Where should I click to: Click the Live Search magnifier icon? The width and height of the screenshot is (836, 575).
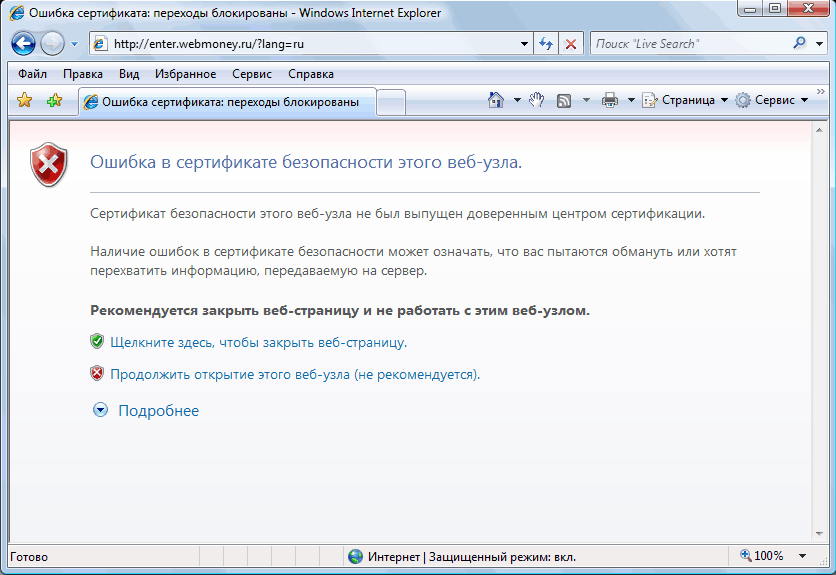(799, 44)
